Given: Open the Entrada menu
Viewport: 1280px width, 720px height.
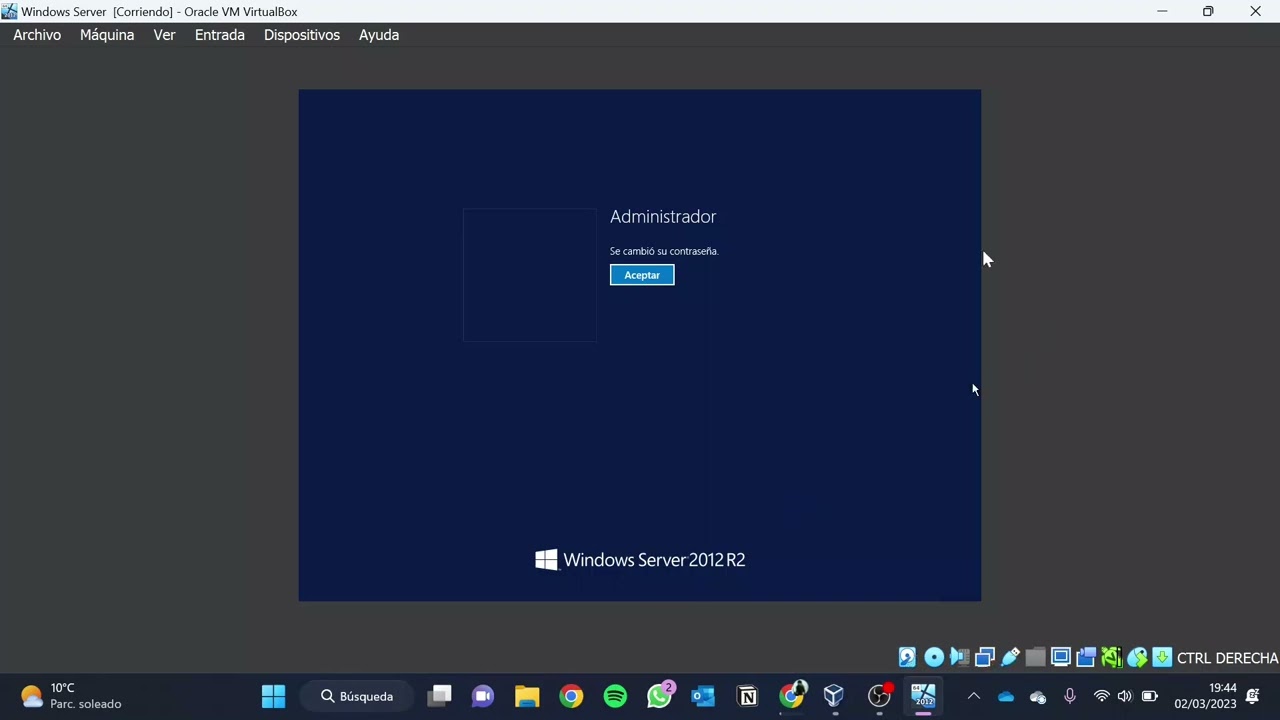Looking at the screenshot, I should point(220,35).
